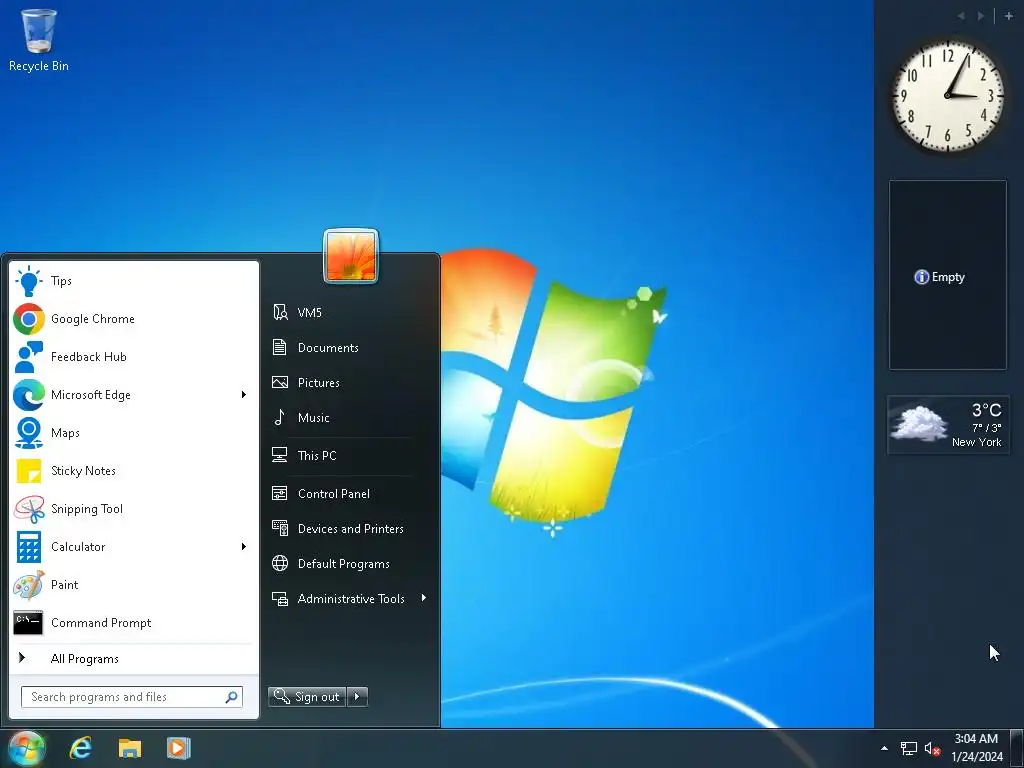The height and width of the screenshot is (768, 1024).
Task: Expand the Calculator jump list arrow
Action: click(244, 547)
